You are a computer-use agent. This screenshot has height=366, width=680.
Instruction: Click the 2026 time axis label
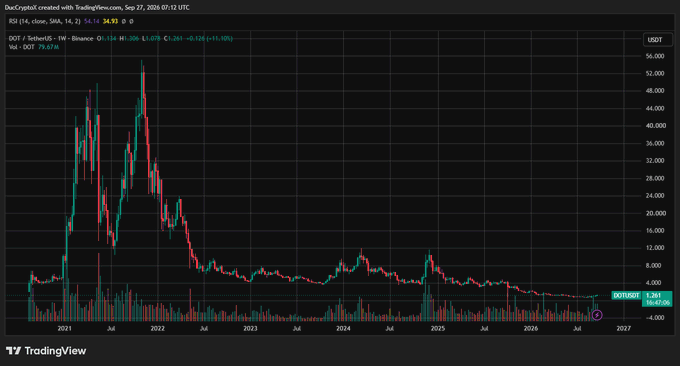click(531, 328)
